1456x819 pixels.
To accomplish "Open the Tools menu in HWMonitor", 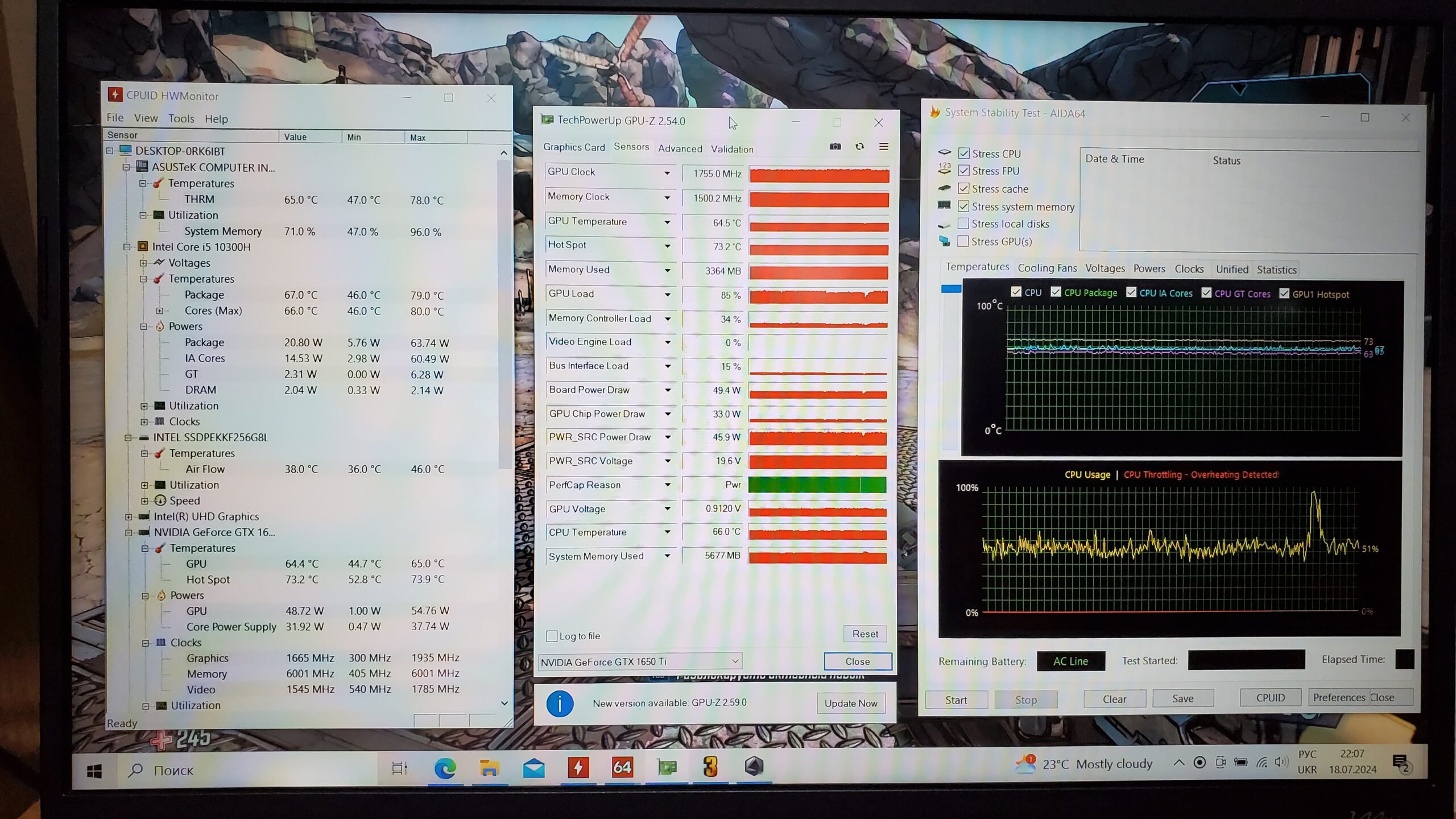I will click(x=181, y=118).
